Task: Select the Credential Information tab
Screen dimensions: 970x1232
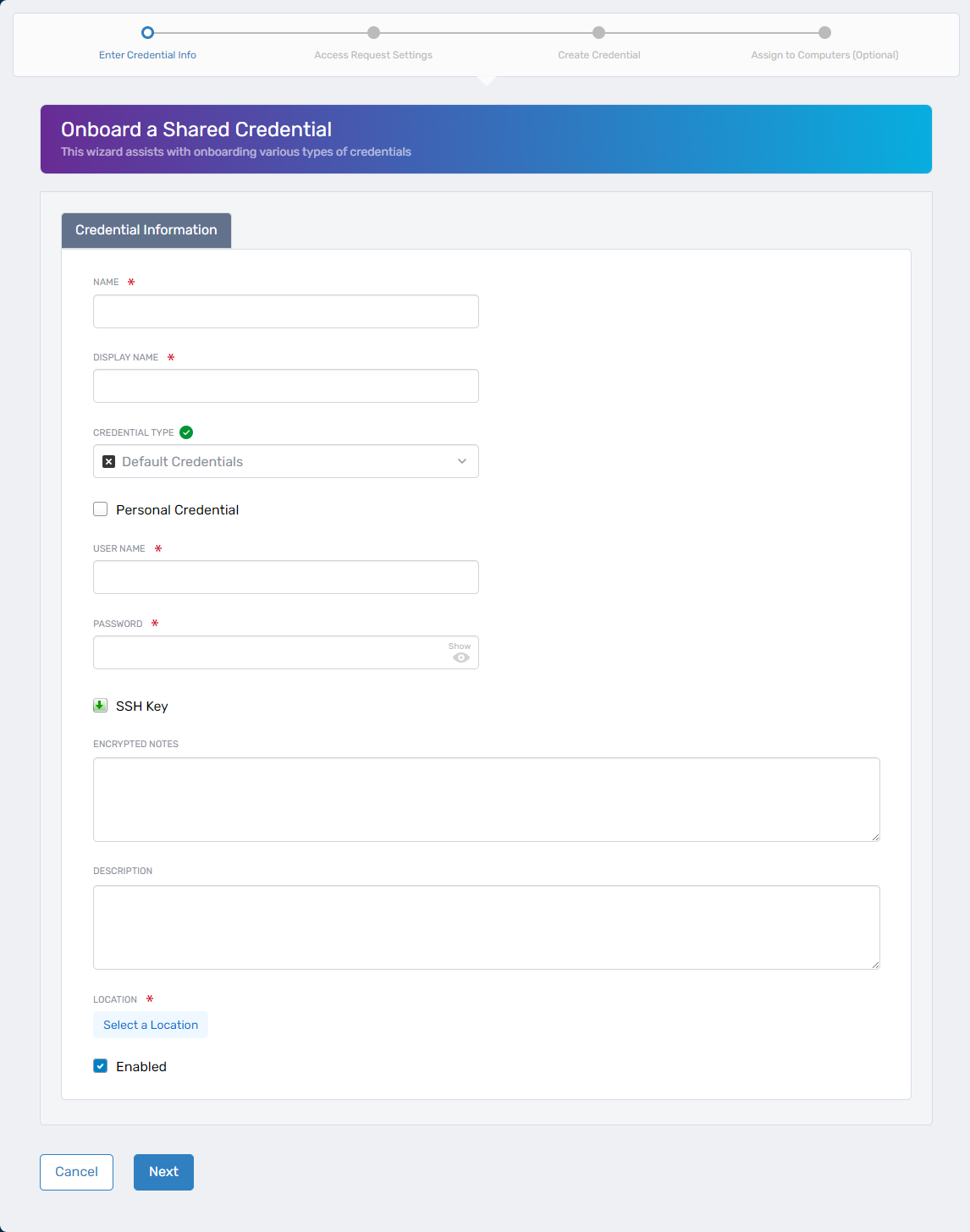Action: pos(146,229)
